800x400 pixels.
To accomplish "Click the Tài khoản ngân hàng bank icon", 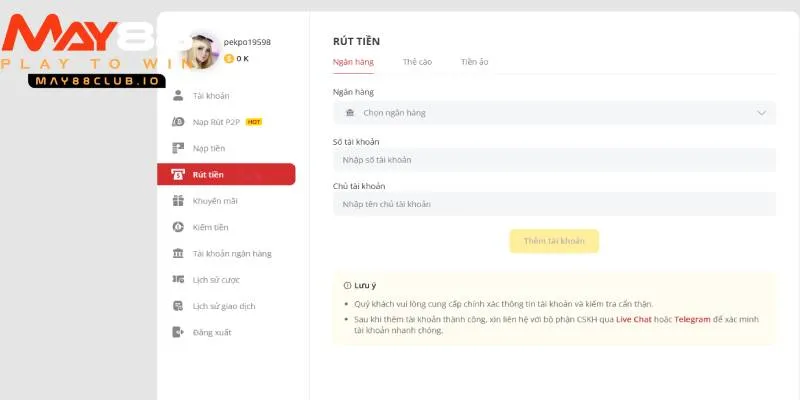I will click(178, 253).
